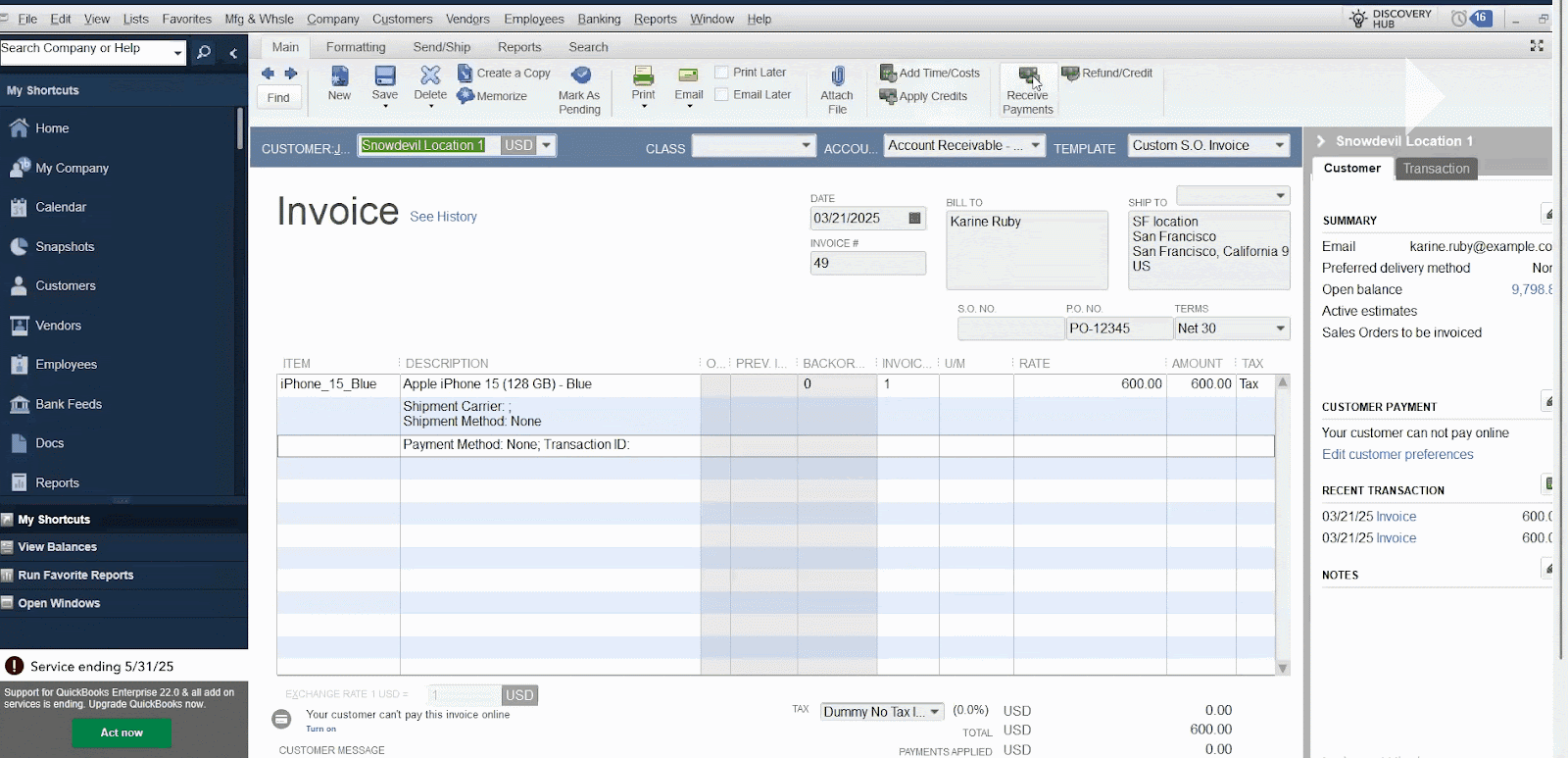Image resolution: width=1568 pixels, height=758 pixels.
Task: Open the Terms Net 30 dropdown
Action: (x=1279, y=328)
